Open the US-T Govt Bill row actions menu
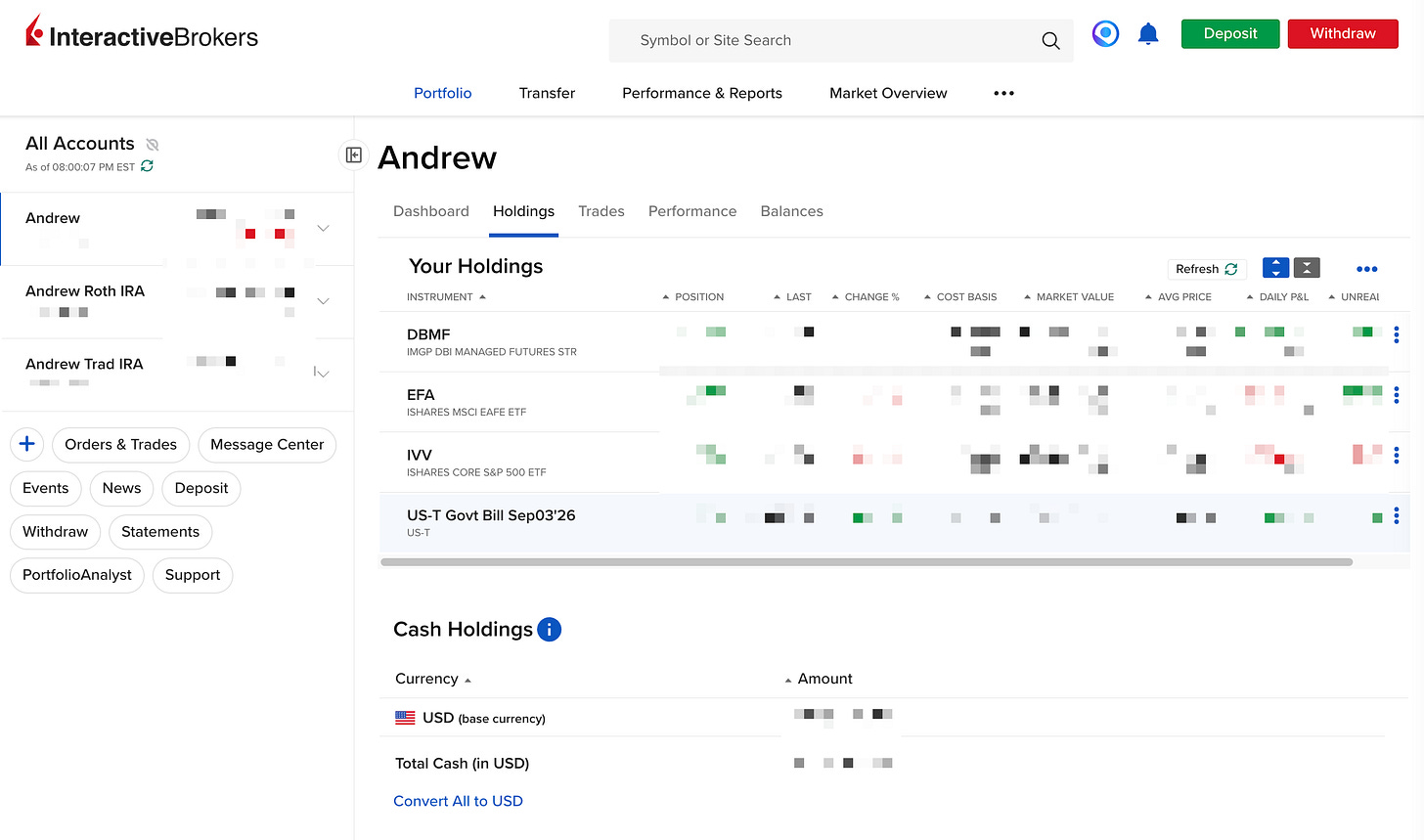The image size is (1424, 840). [x=1396, y=515]
